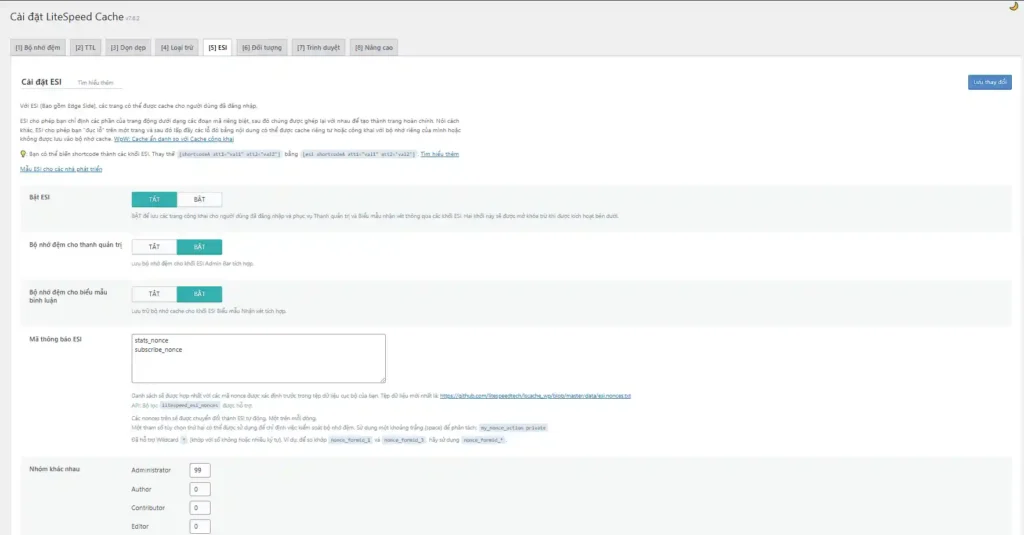Open the [3] Dọn dẹp tab
The image size is (1024, 535).
coord(128,48)
